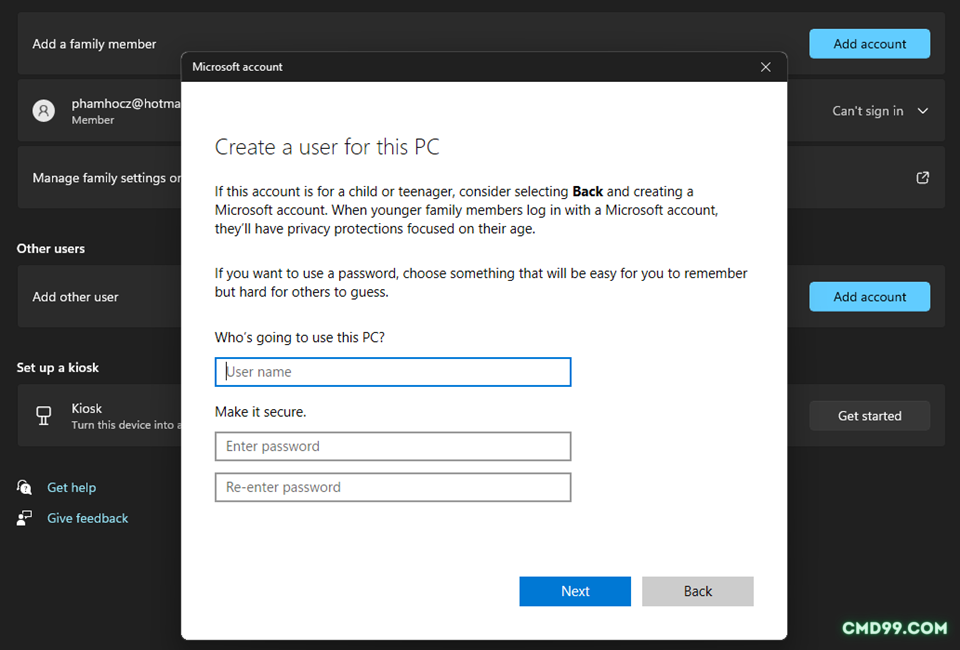Open external link icon for family settings

pos(922,177)
